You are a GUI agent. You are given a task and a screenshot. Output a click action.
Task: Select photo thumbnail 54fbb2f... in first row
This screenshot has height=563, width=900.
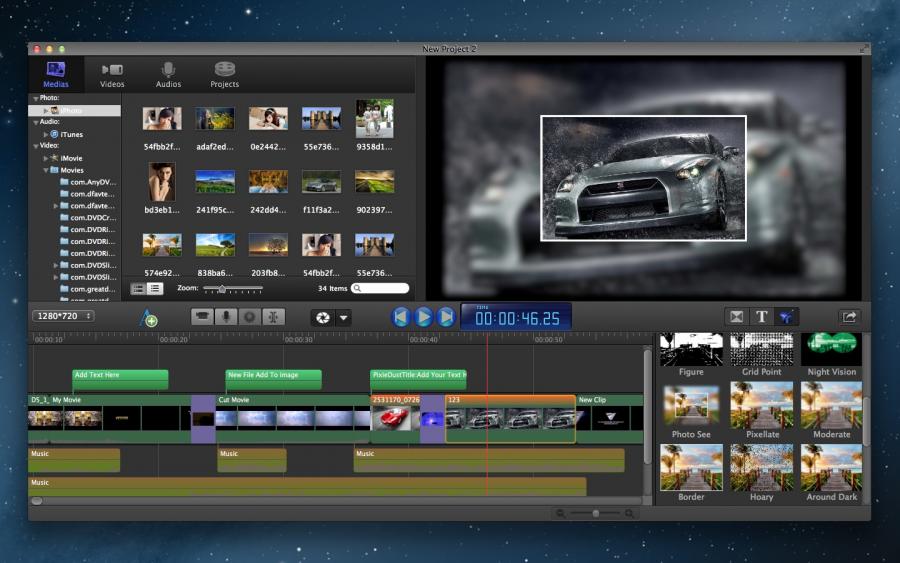[162, 119]
